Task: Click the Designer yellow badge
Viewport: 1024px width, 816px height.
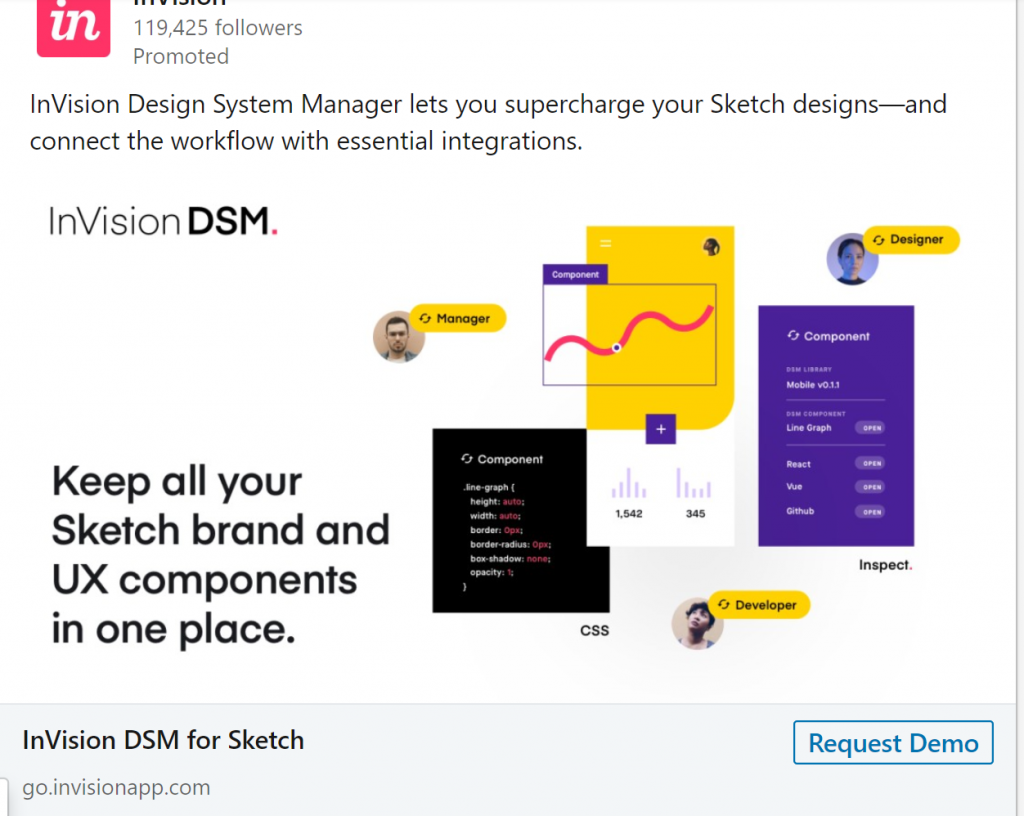Action: click(x=911, y=240)
